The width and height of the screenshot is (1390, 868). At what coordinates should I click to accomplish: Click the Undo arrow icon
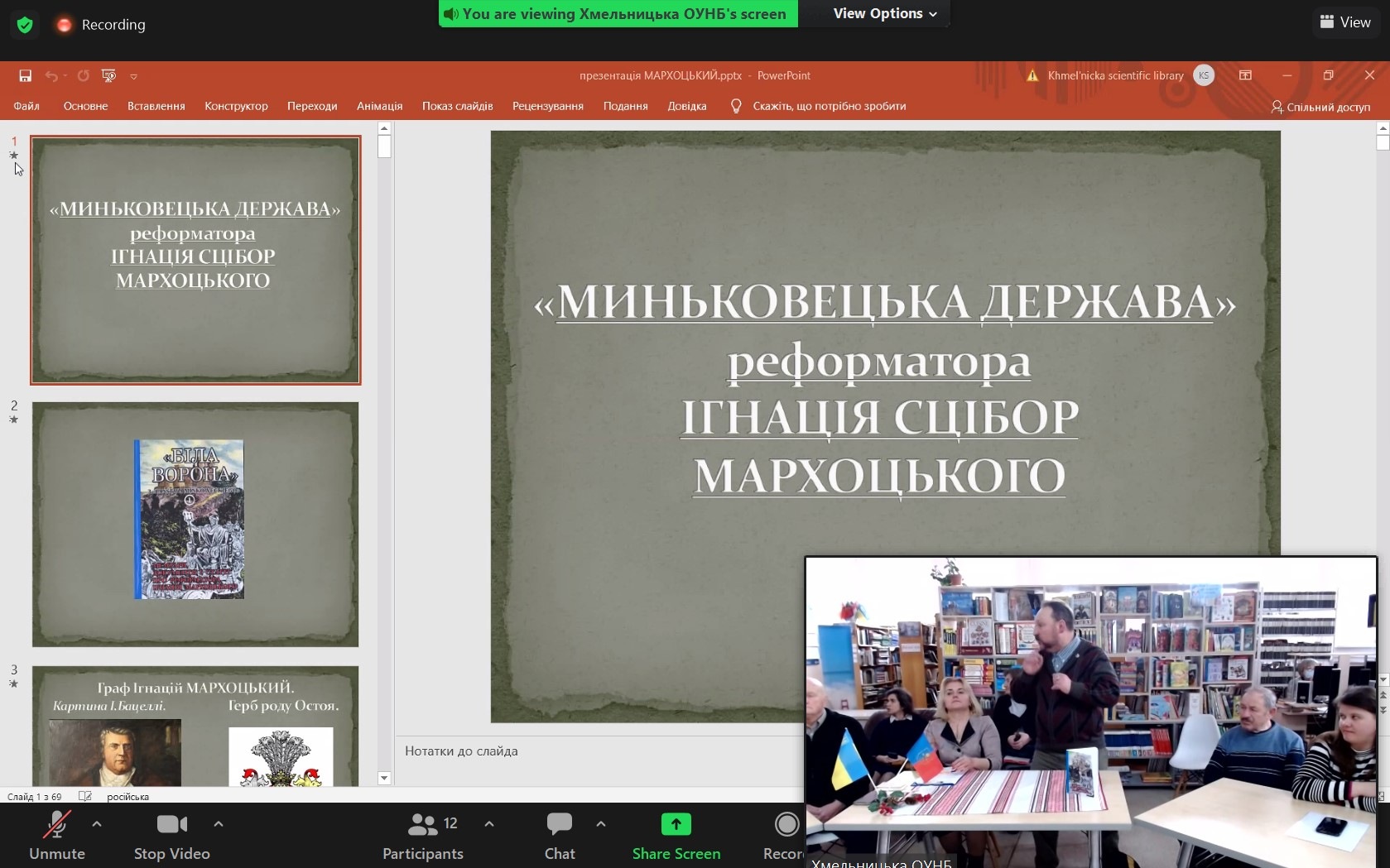(51, 76)
